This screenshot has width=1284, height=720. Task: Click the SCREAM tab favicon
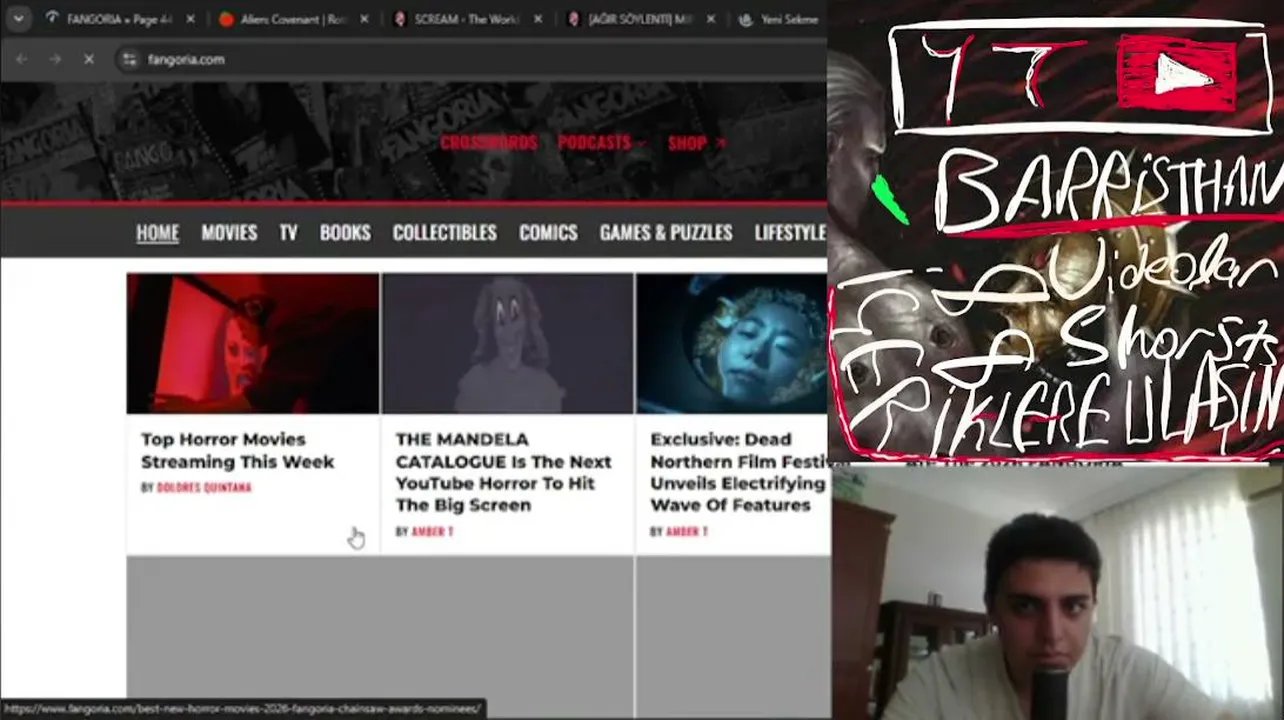[400, 19]
